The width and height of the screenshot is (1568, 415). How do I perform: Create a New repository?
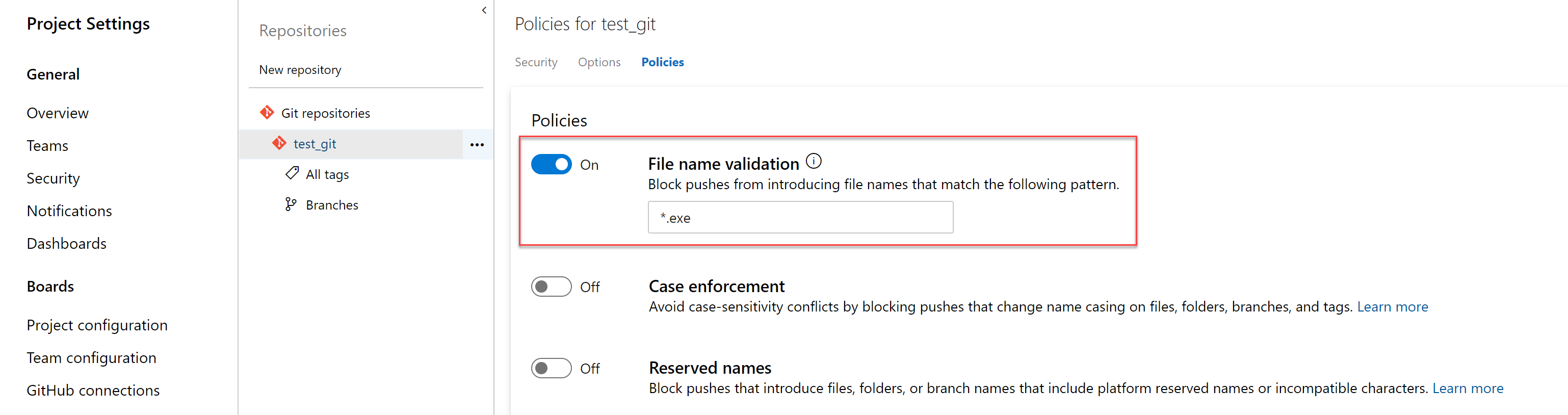click(300, 69)
